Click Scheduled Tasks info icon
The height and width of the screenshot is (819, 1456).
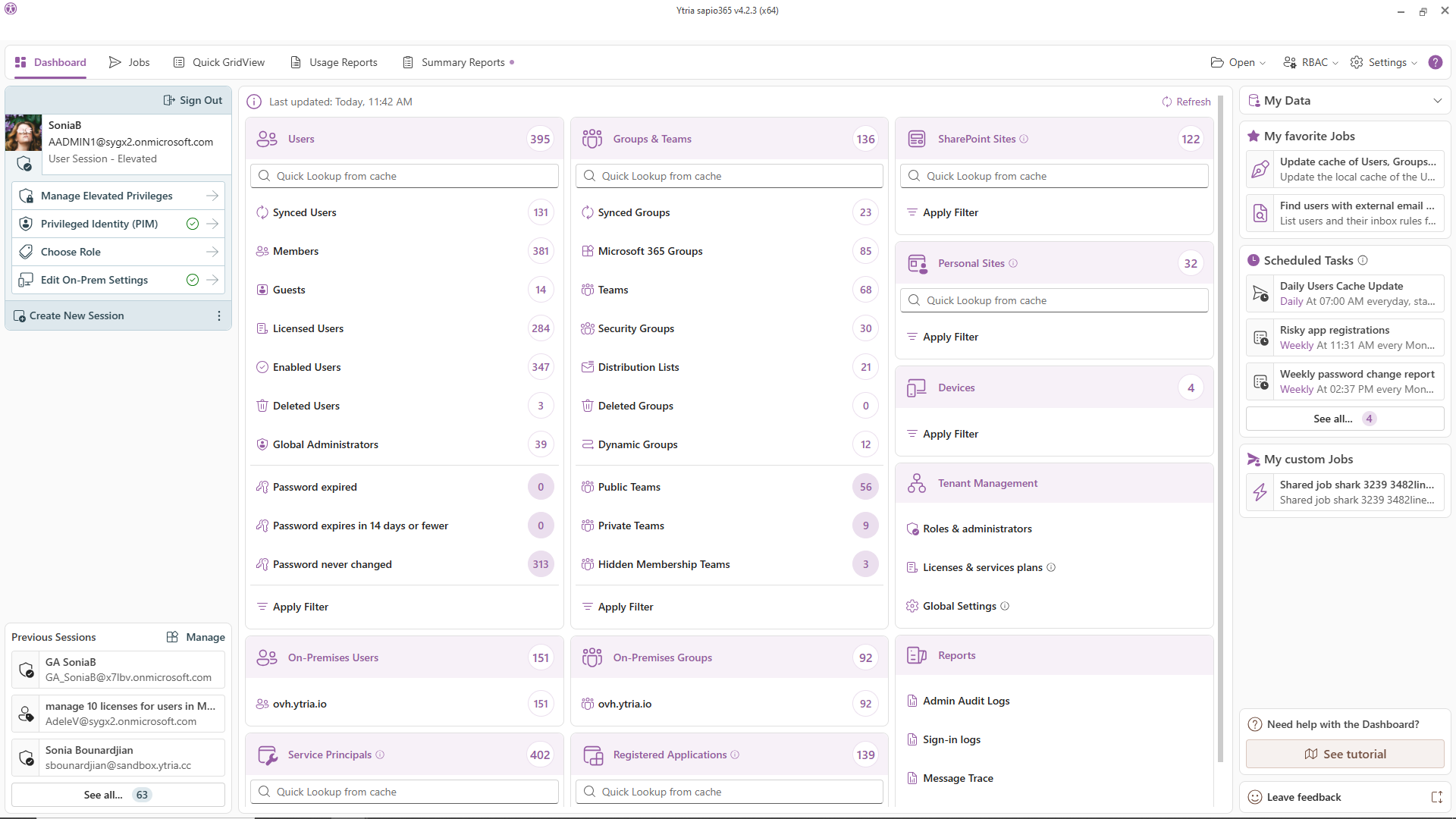1363,260
